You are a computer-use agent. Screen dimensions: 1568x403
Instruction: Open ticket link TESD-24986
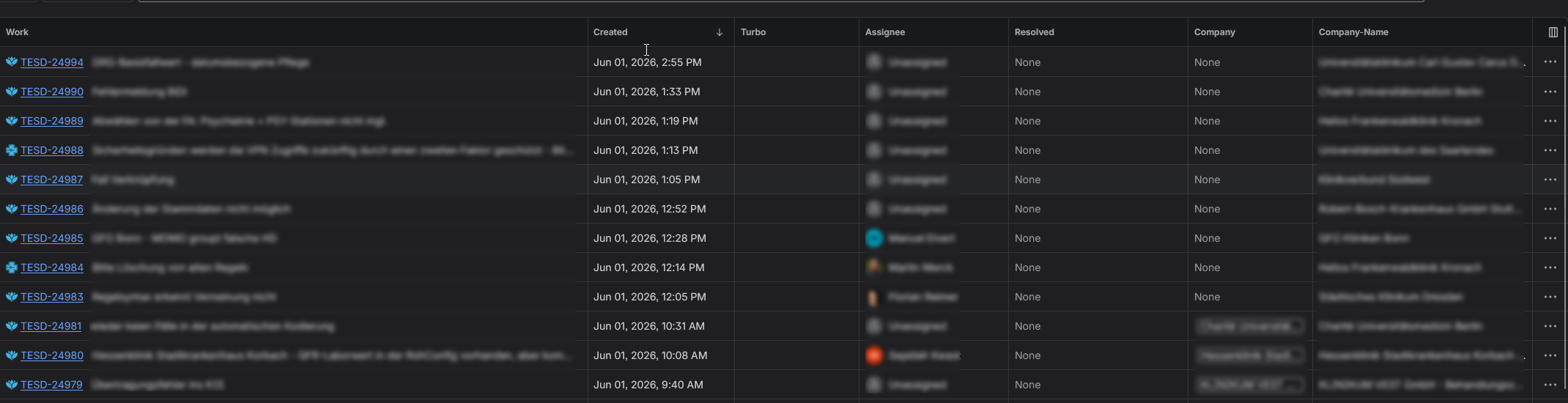(52, 209)
